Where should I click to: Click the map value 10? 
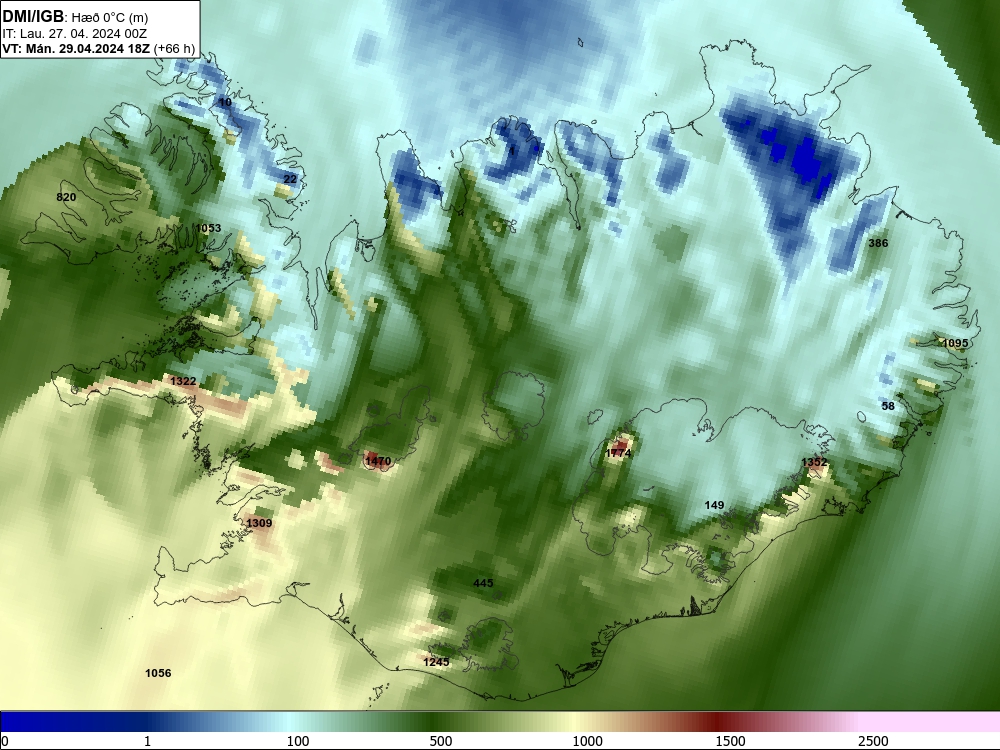click(x=225, y=102)
